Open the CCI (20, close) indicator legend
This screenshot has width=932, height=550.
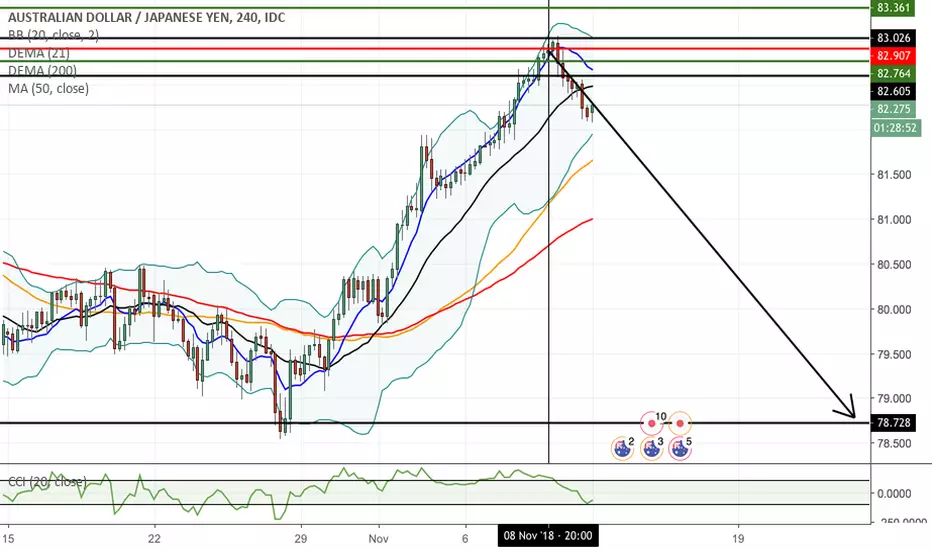point(47,481)
